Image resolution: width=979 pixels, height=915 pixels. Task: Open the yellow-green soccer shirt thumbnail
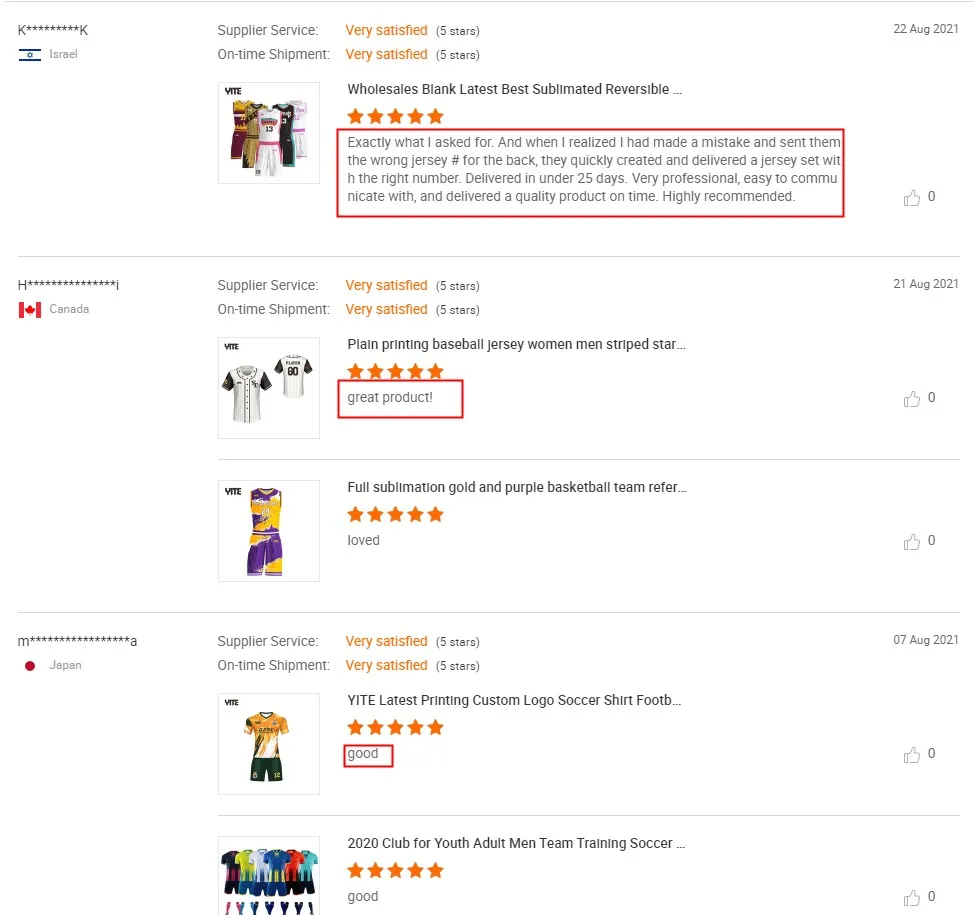coord(269,744)
